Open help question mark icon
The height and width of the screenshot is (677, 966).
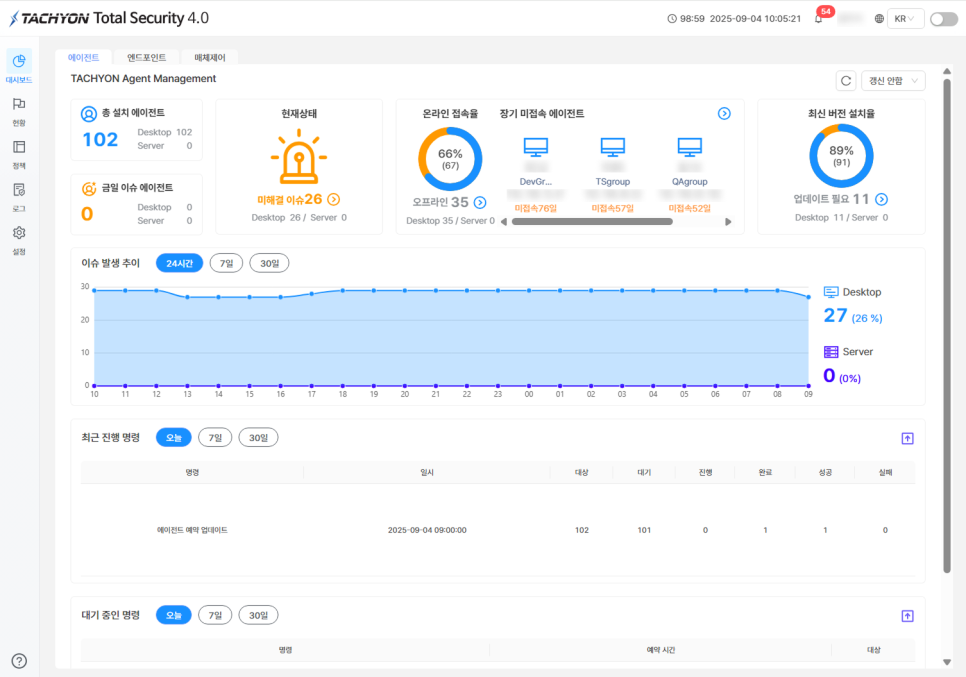point(19,661)
